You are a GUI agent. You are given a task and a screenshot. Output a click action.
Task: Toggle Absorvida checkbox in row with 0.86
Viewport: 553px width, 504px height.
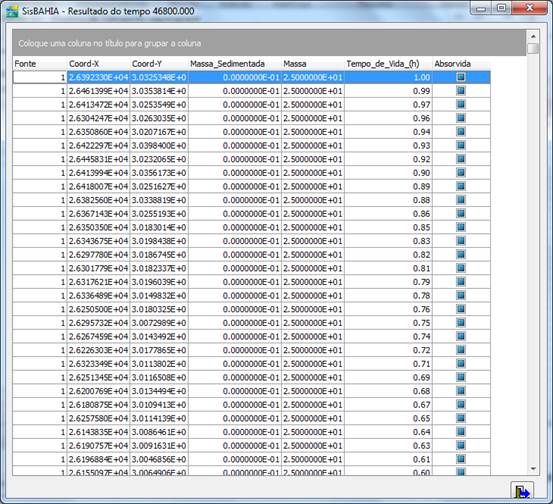pyautogui.click(x=461, y=213)
